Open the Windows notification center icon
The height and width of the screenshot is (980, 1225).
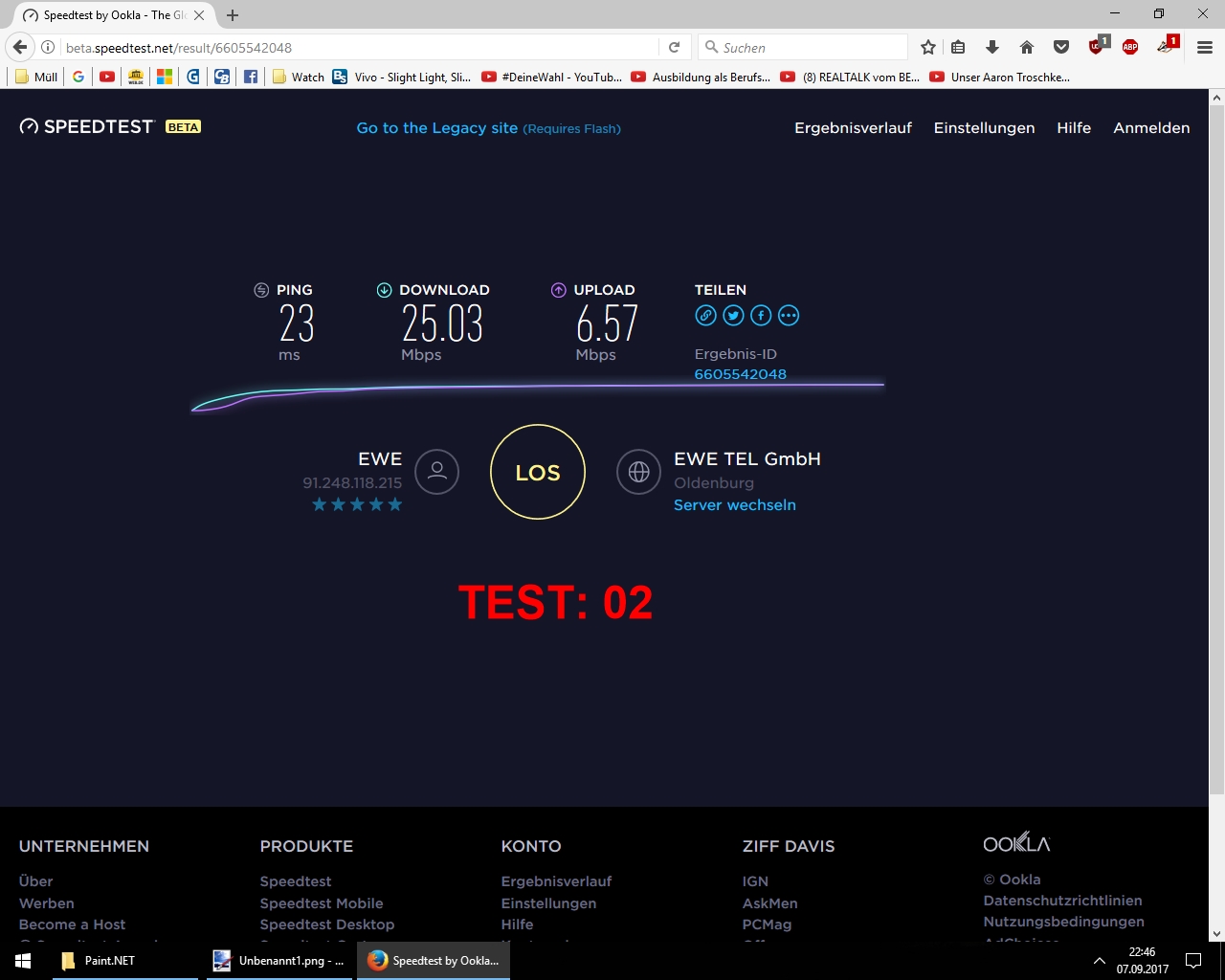1193,961
